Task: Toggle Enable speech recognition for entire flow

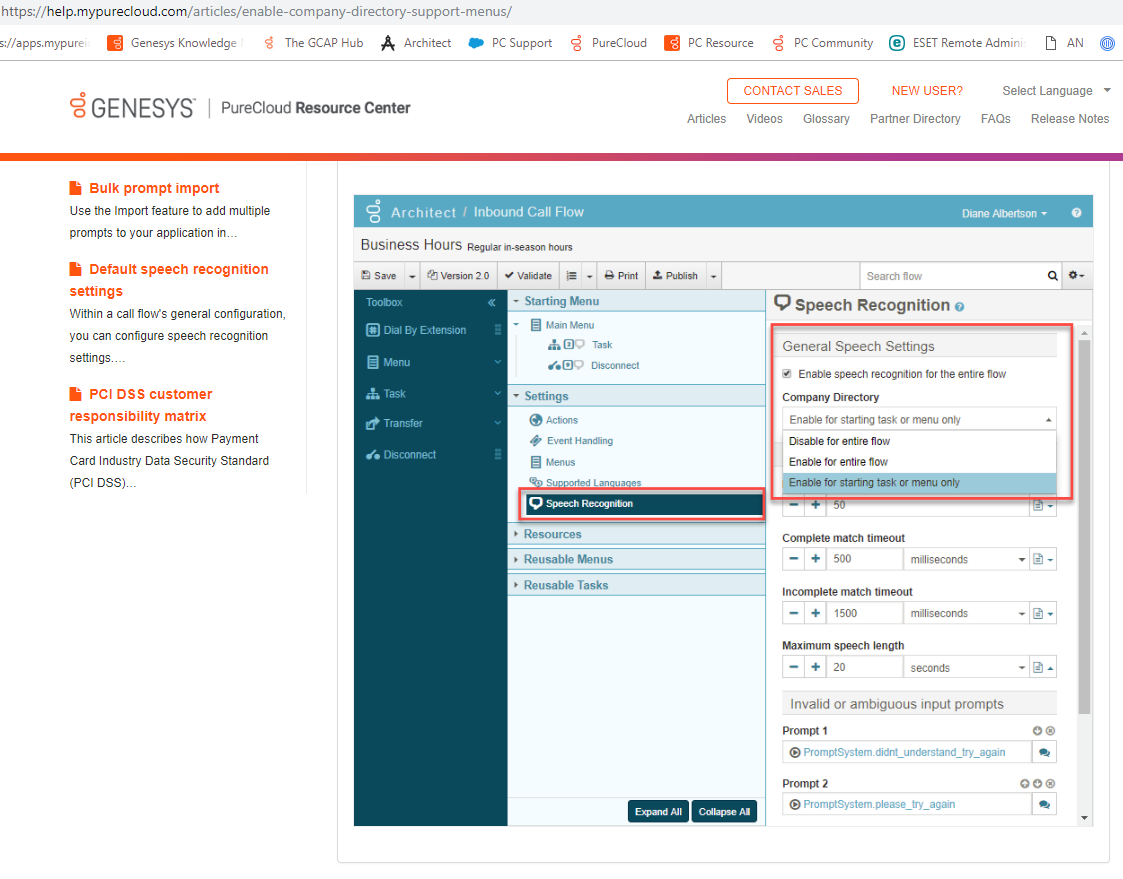Action: tap(787, 374)
